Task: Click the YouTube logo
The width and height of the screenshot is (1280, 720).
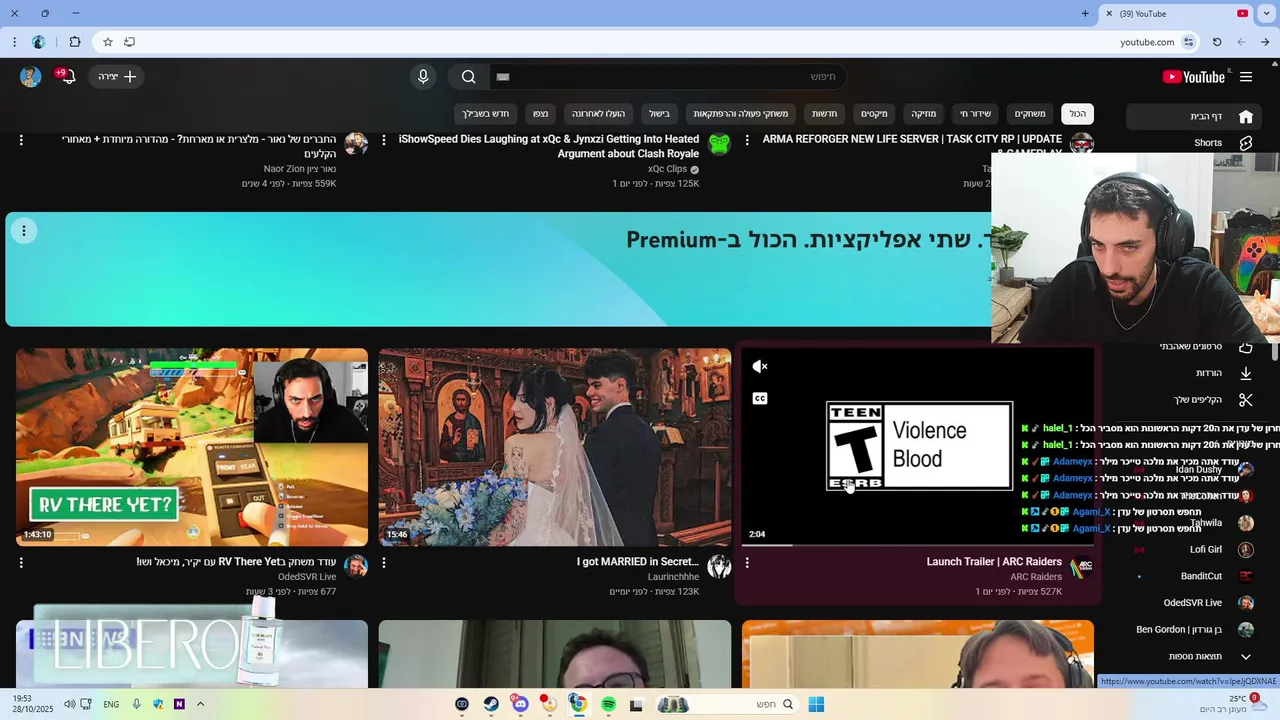Action: pyautogui.click(x=1194, y=77)
